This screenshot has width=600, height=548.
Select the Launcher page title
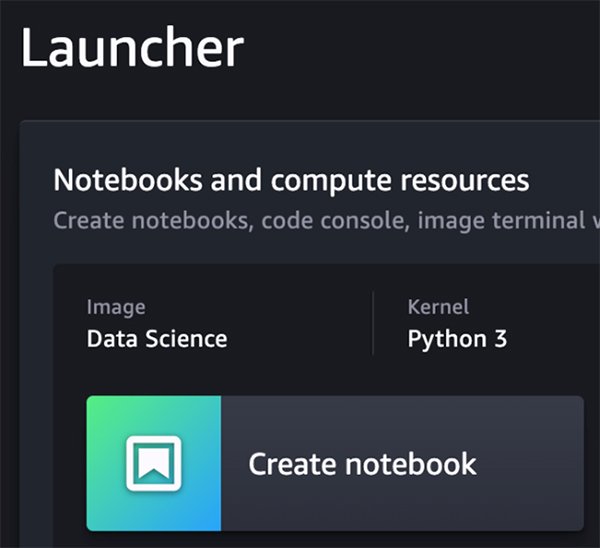[131, 50]
